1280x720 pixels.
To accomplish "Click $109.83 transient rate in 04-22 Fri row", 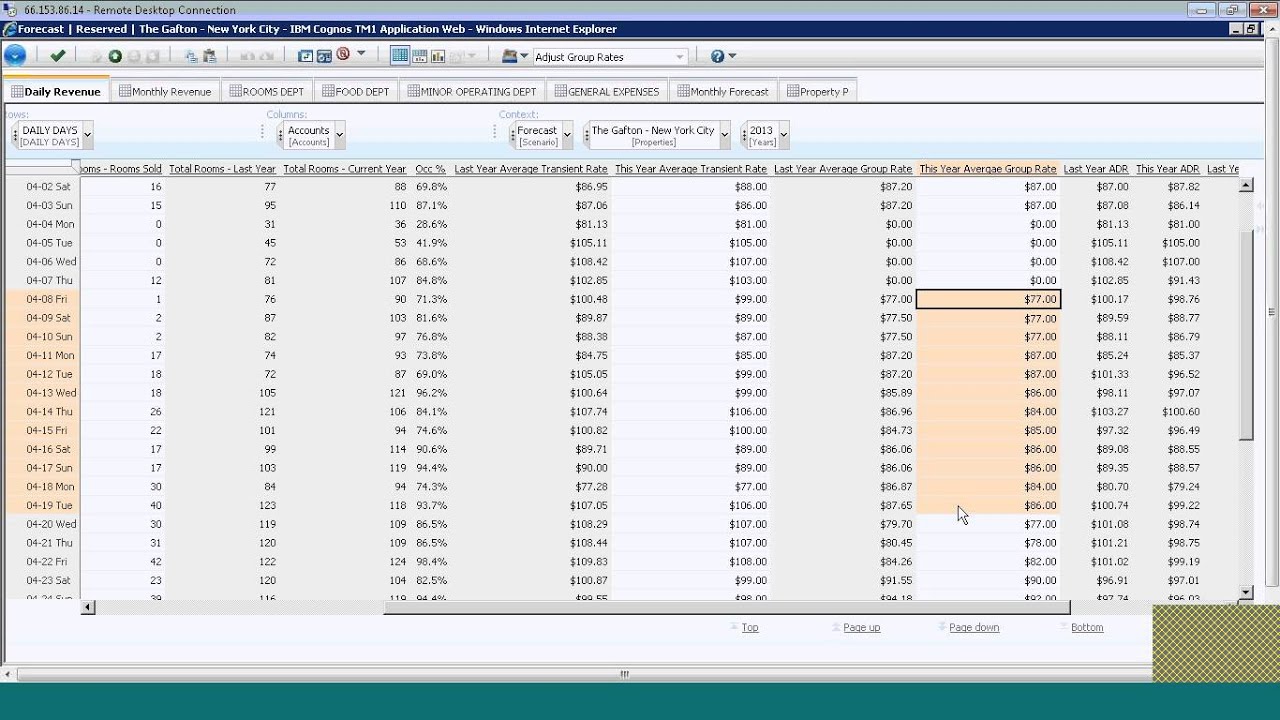I will [531, 561].
